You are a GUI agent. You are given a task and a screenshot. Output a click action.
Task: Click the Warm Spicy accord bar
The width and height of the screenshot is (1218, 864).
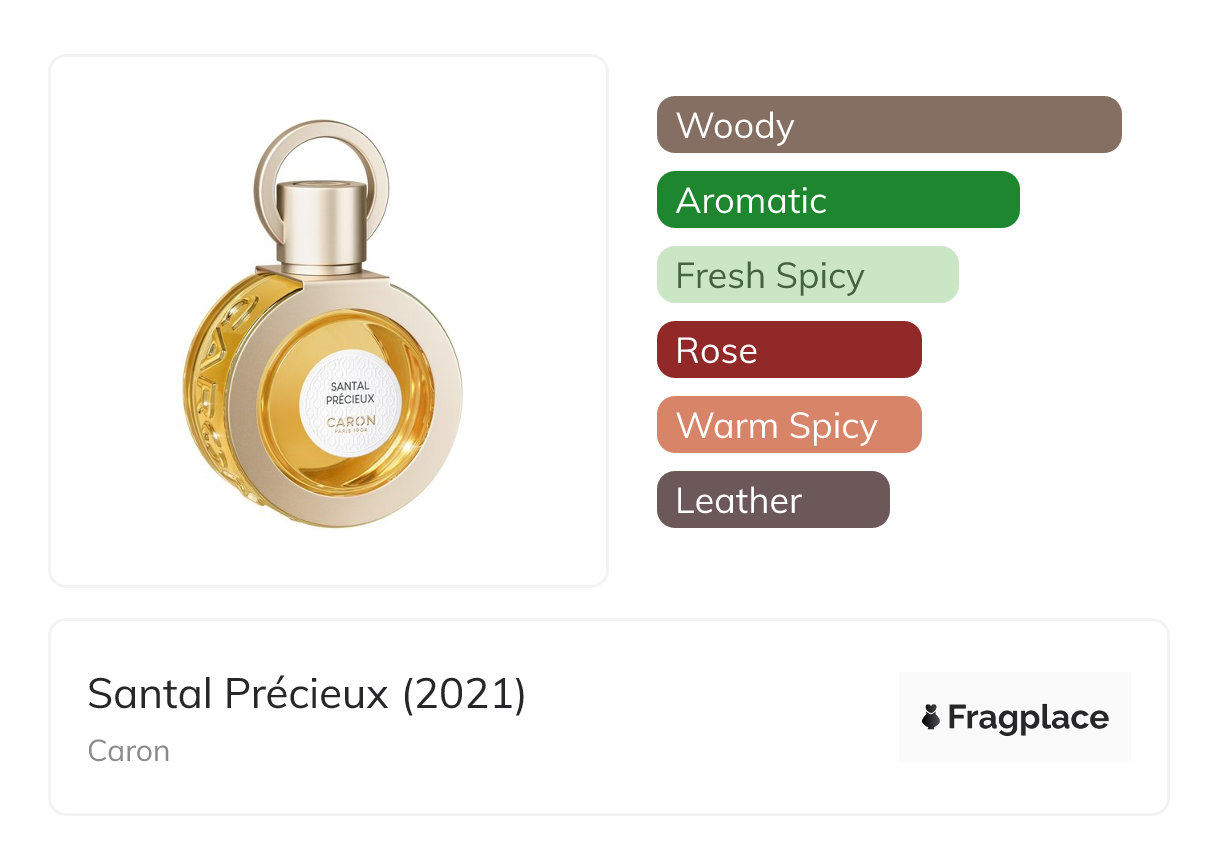[x=788, y=425]
